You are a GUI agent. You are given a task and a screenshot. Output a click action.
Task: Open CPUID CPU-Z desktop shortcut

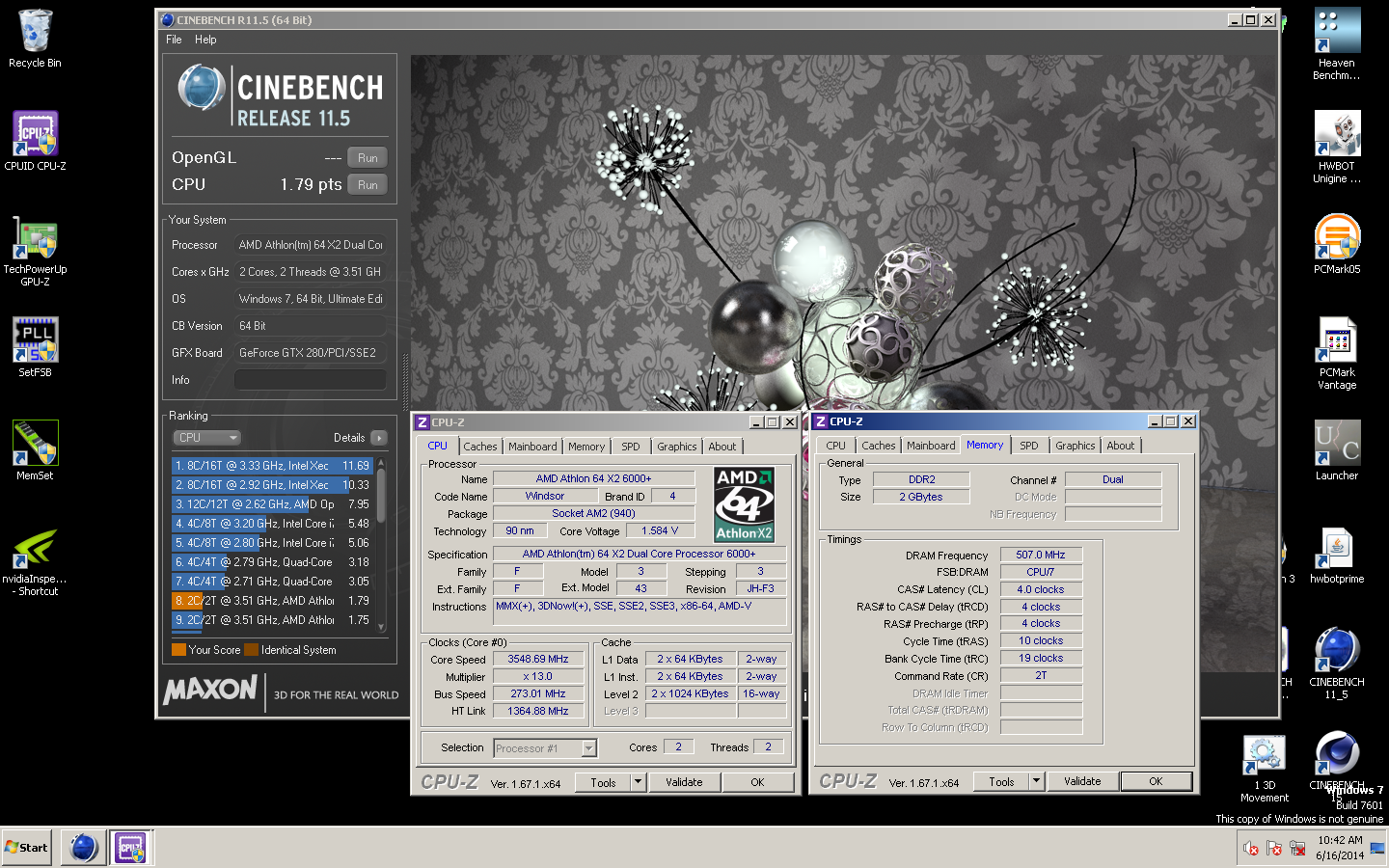35,141
